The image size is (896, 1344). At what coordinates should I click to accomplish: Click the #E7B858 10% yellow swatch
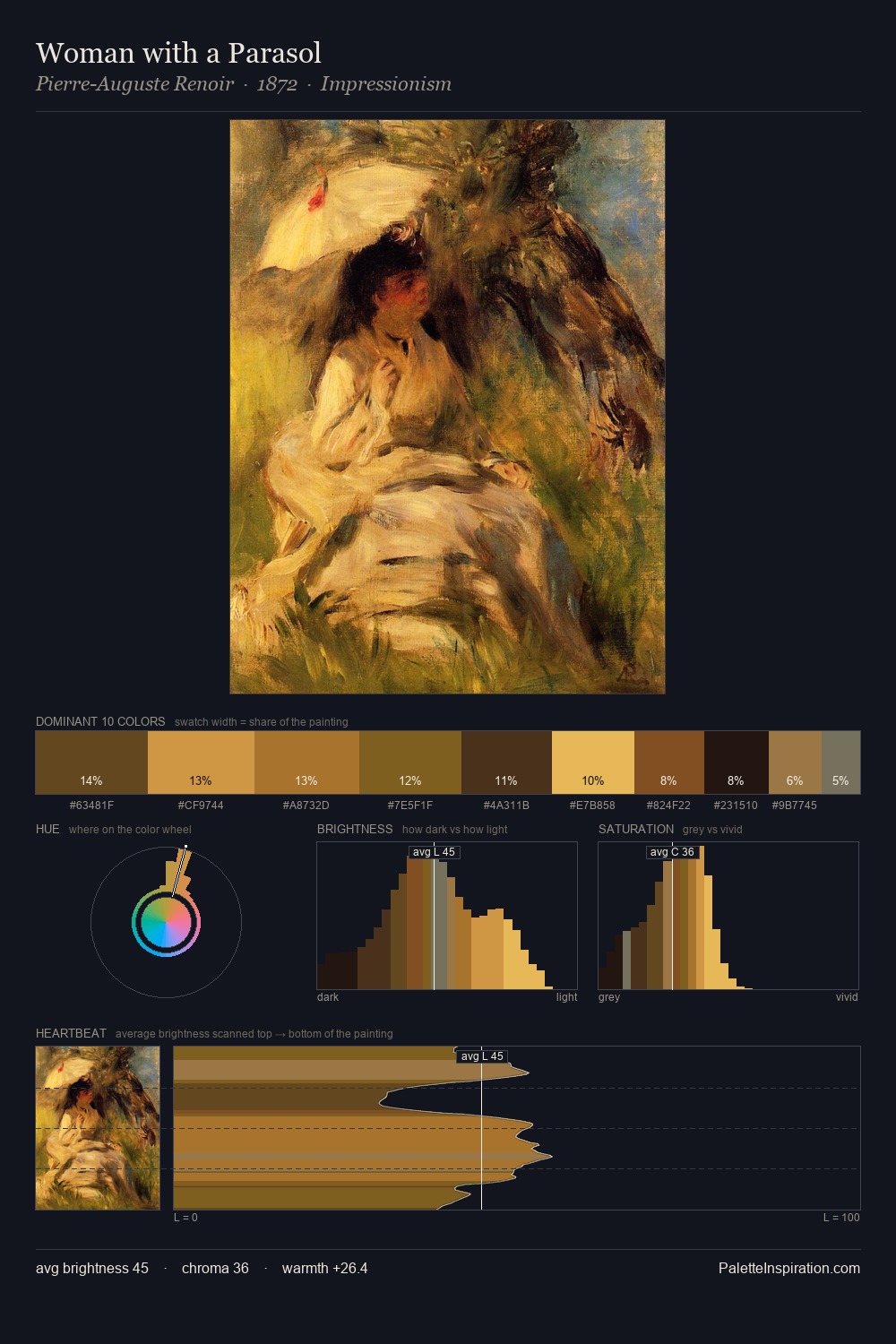tap(593, 762)
